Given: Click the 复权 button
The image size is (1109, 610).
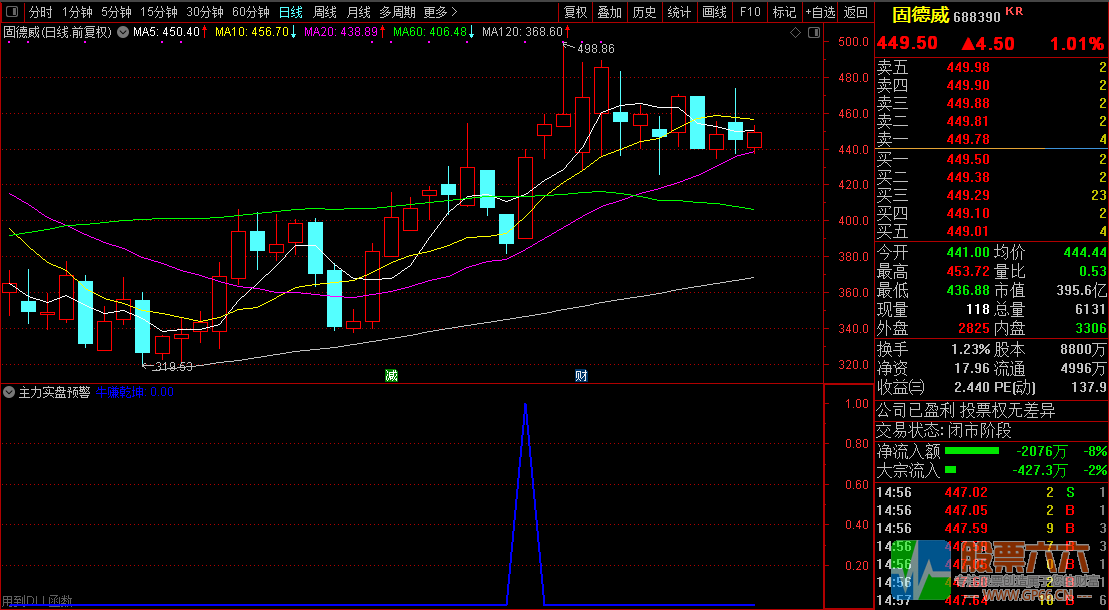Looking at the screenshot, I should [576, 12].
